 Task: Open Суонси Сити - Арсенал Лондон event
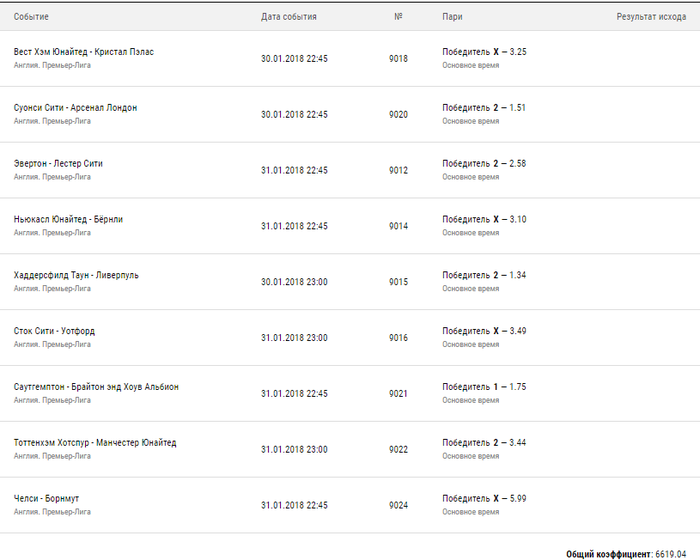point(75,108)
